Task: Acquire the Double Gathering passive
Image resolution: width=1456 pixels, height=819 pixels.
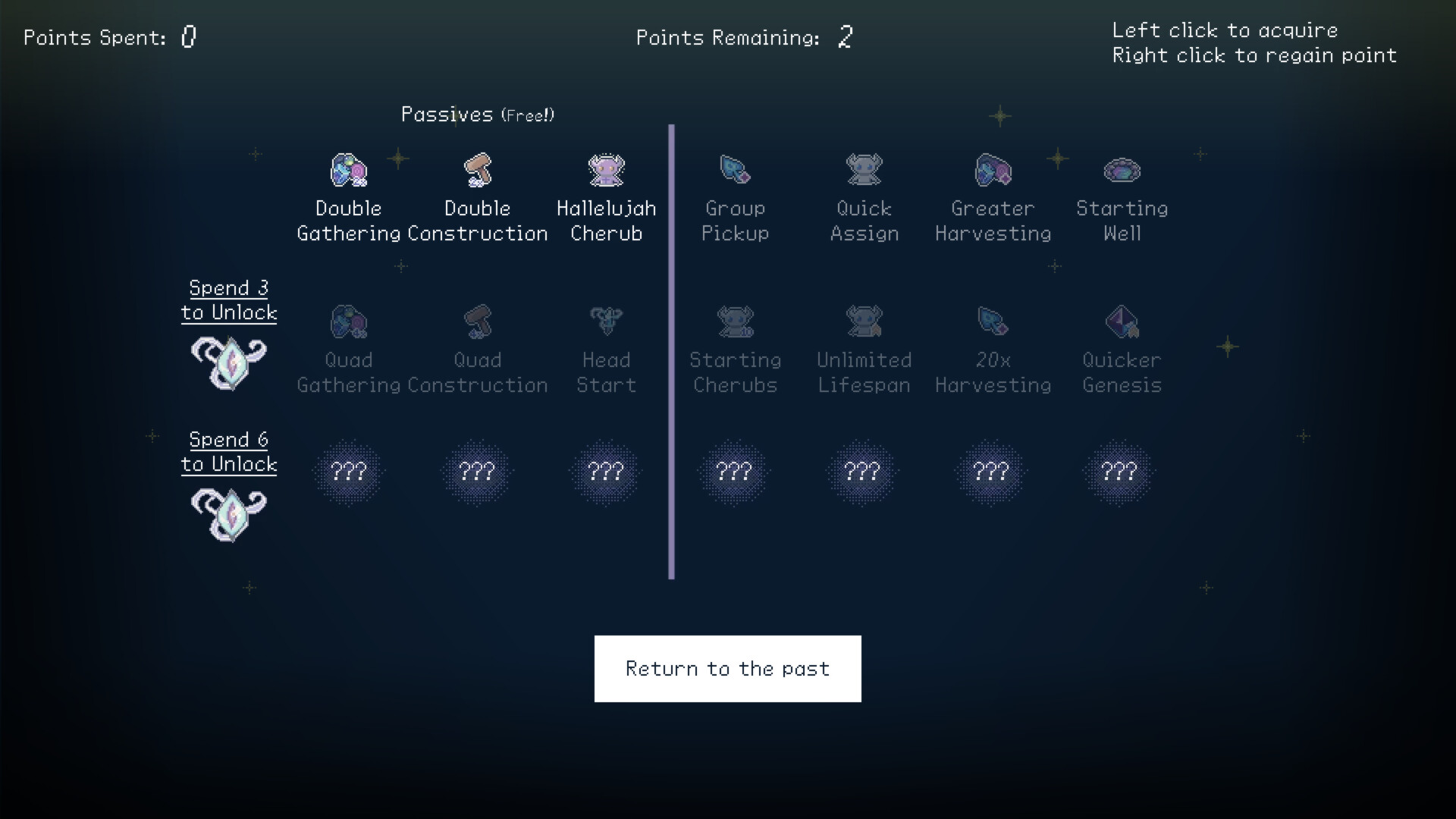Action: (348, 171)
